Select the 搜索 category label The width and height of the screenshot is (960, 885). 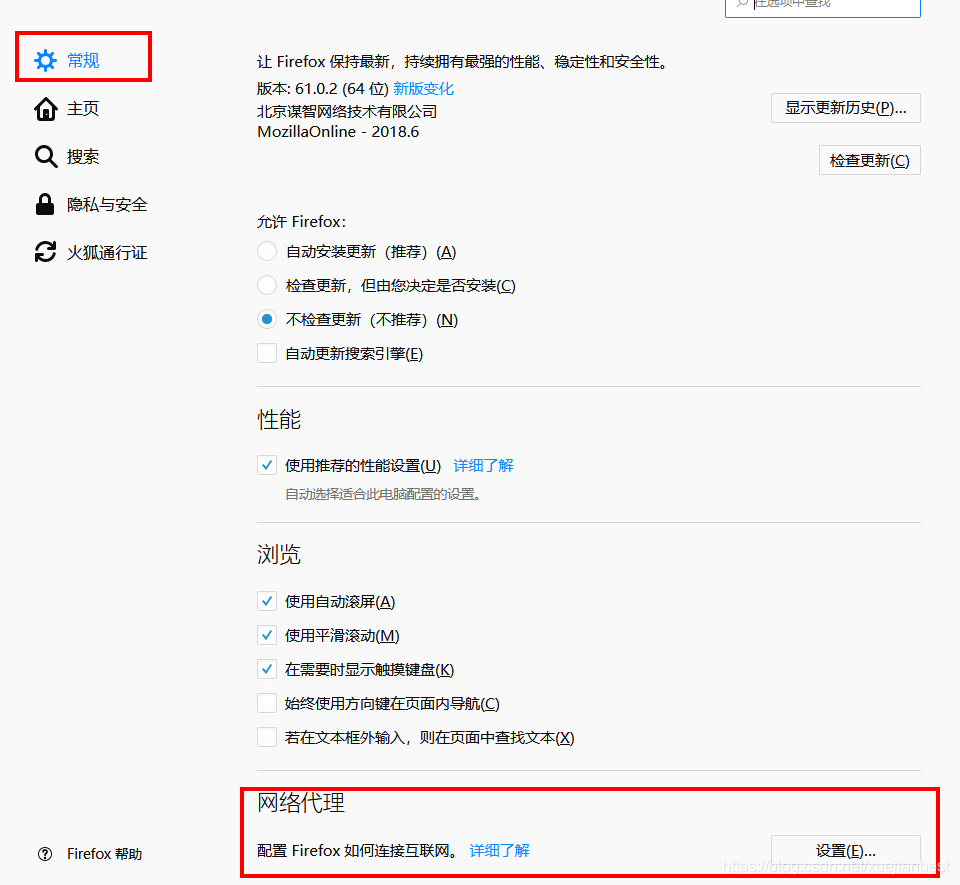click(x=83, y=157)
